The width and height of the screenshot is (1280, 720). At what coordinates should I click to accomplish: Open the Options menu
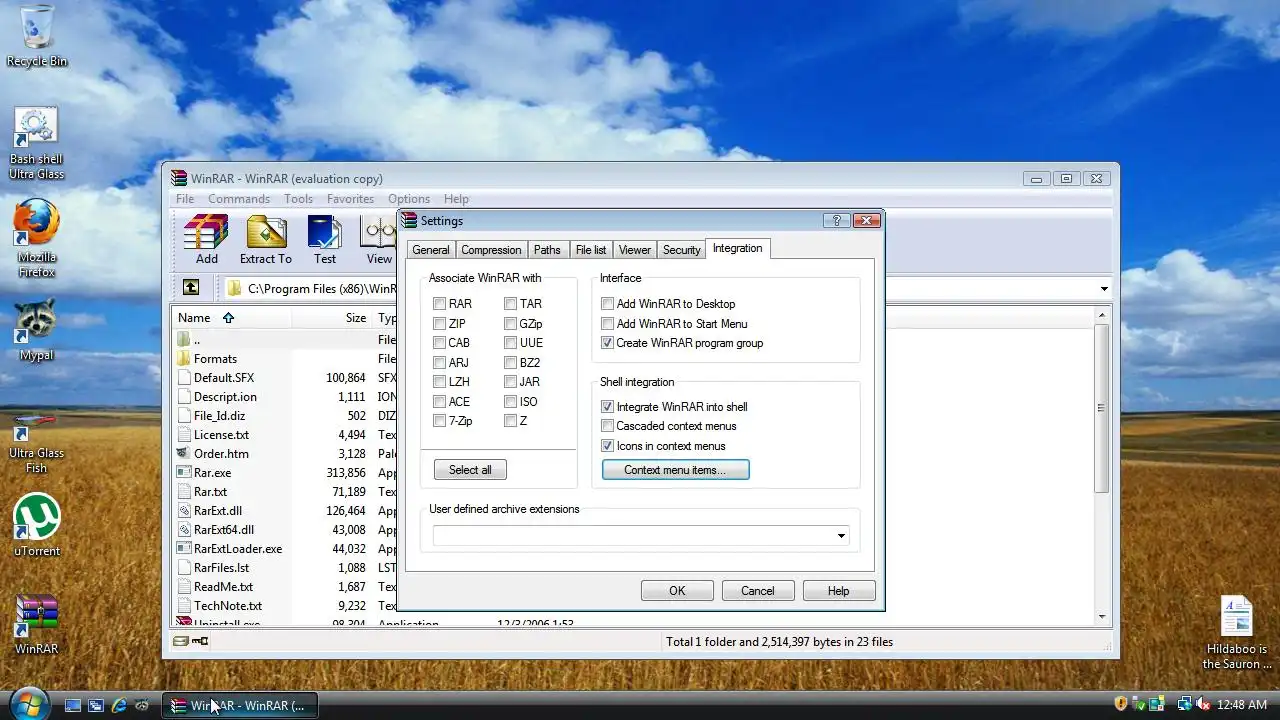pyautogui.click(x=409, y=199)
